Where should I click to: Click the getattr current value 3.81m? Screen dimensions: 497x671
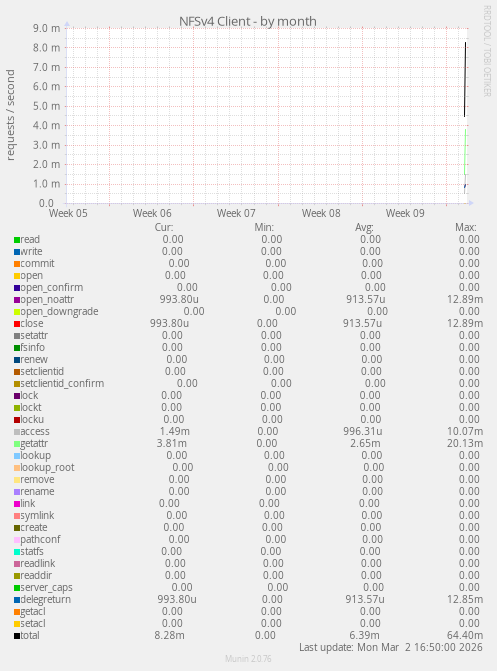point(172,444)
